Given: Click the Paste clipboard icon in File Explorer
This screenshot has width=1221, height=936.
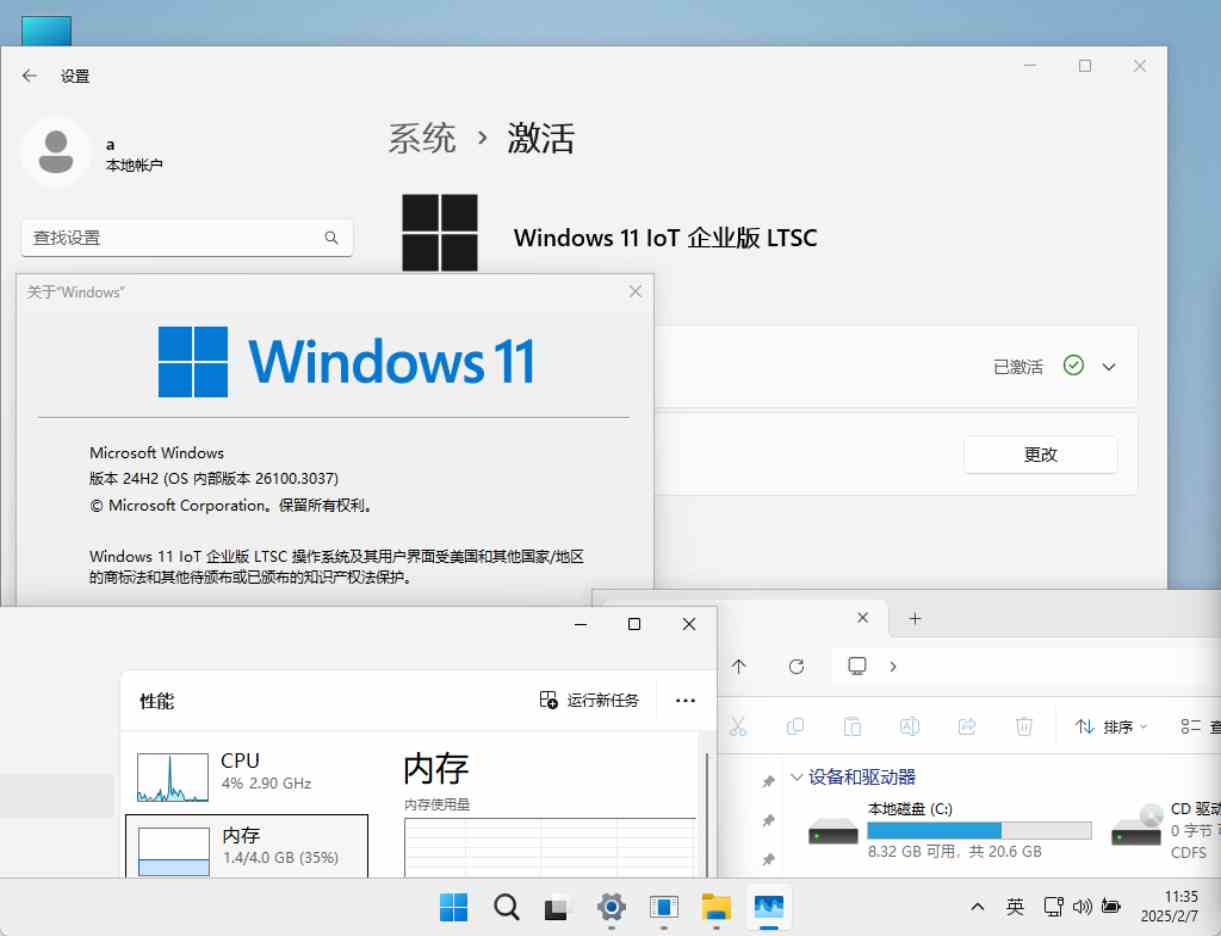Looking at the screenshot, I should click(x=852, y=726).
